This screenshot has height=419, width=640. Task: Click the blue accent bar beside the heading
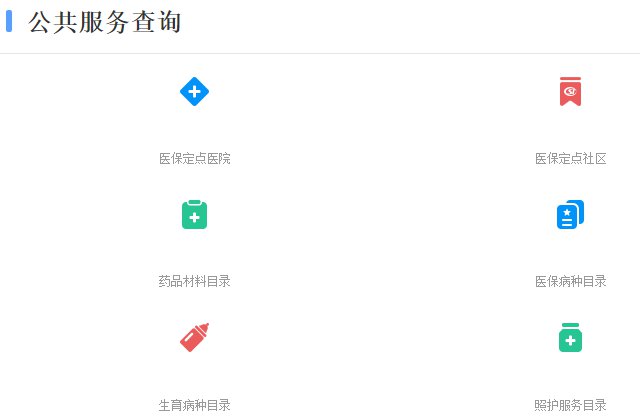coord(9,21)
